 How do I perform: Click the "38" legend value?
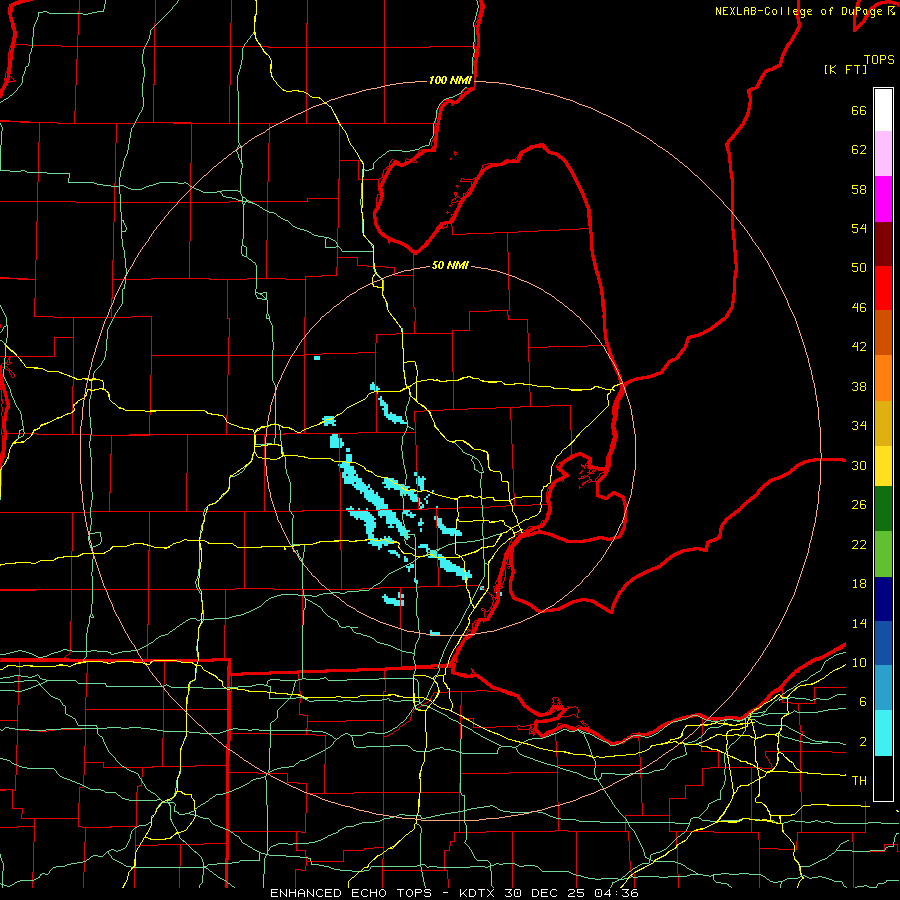[x=859, y=386]
